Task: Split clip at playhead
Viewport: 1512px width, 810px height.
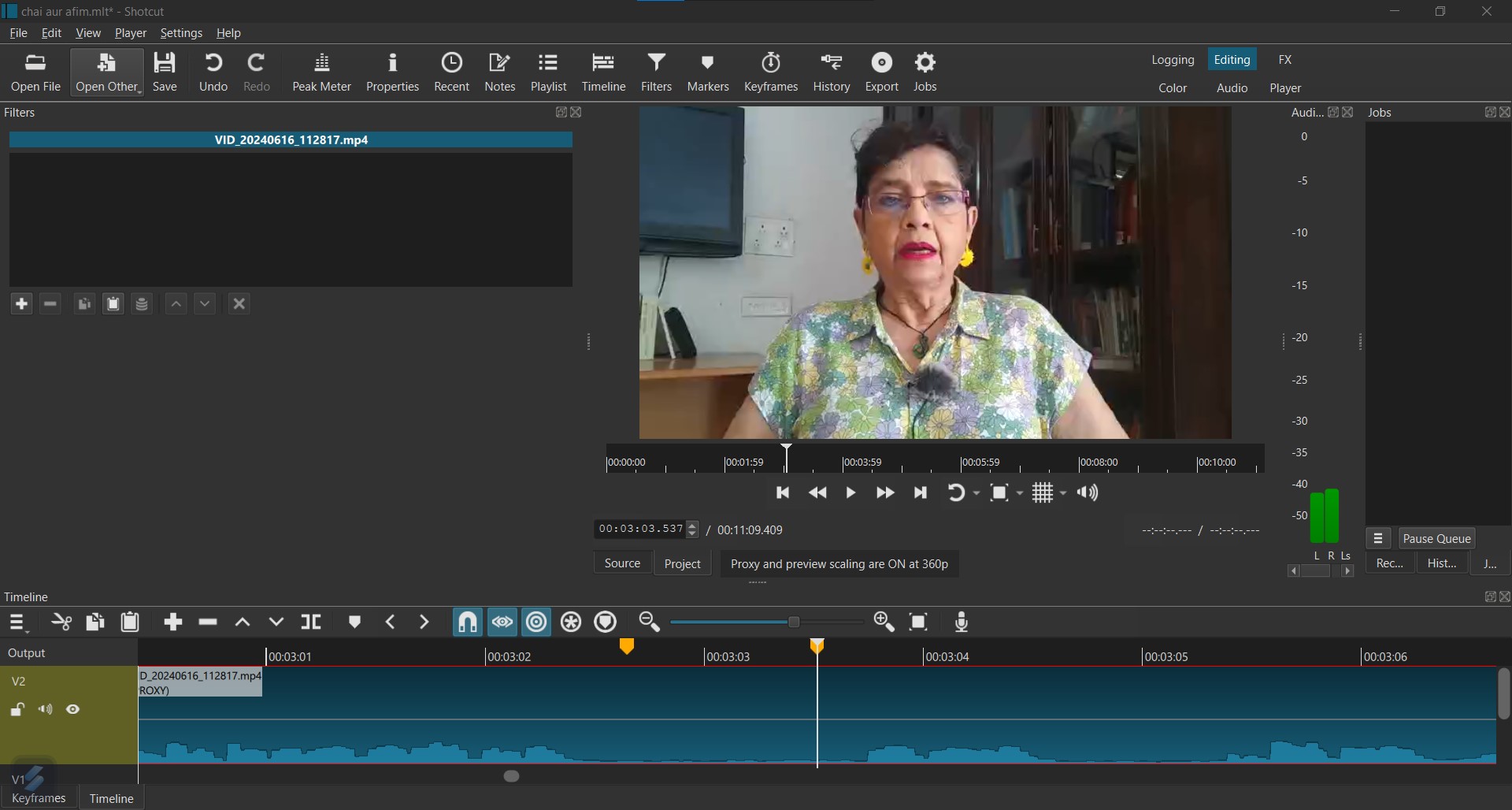Action: point(311,622)
